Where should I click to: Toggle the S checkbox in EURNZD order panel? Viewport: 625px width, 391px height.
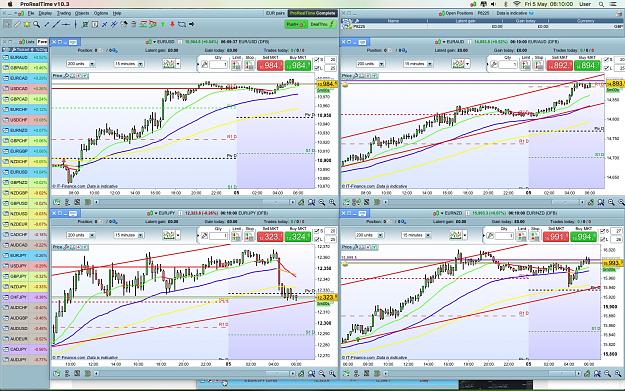tap(603, 231)
